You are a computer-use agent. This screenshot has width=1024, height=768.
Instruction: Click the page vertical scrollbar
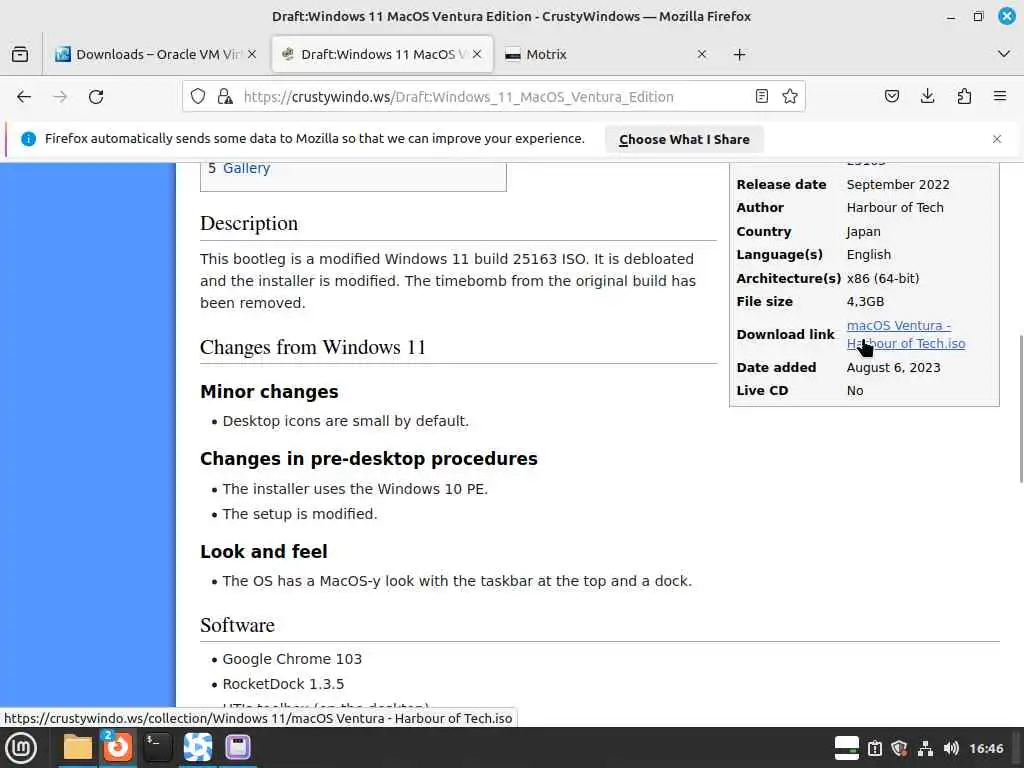[1021, 409]
